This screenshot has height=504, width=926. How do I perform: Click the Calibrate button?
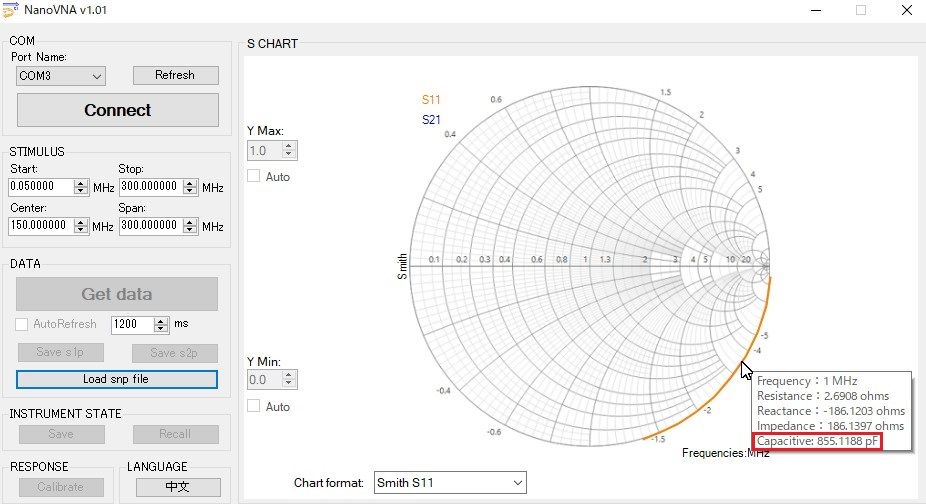tap(61, 487)
